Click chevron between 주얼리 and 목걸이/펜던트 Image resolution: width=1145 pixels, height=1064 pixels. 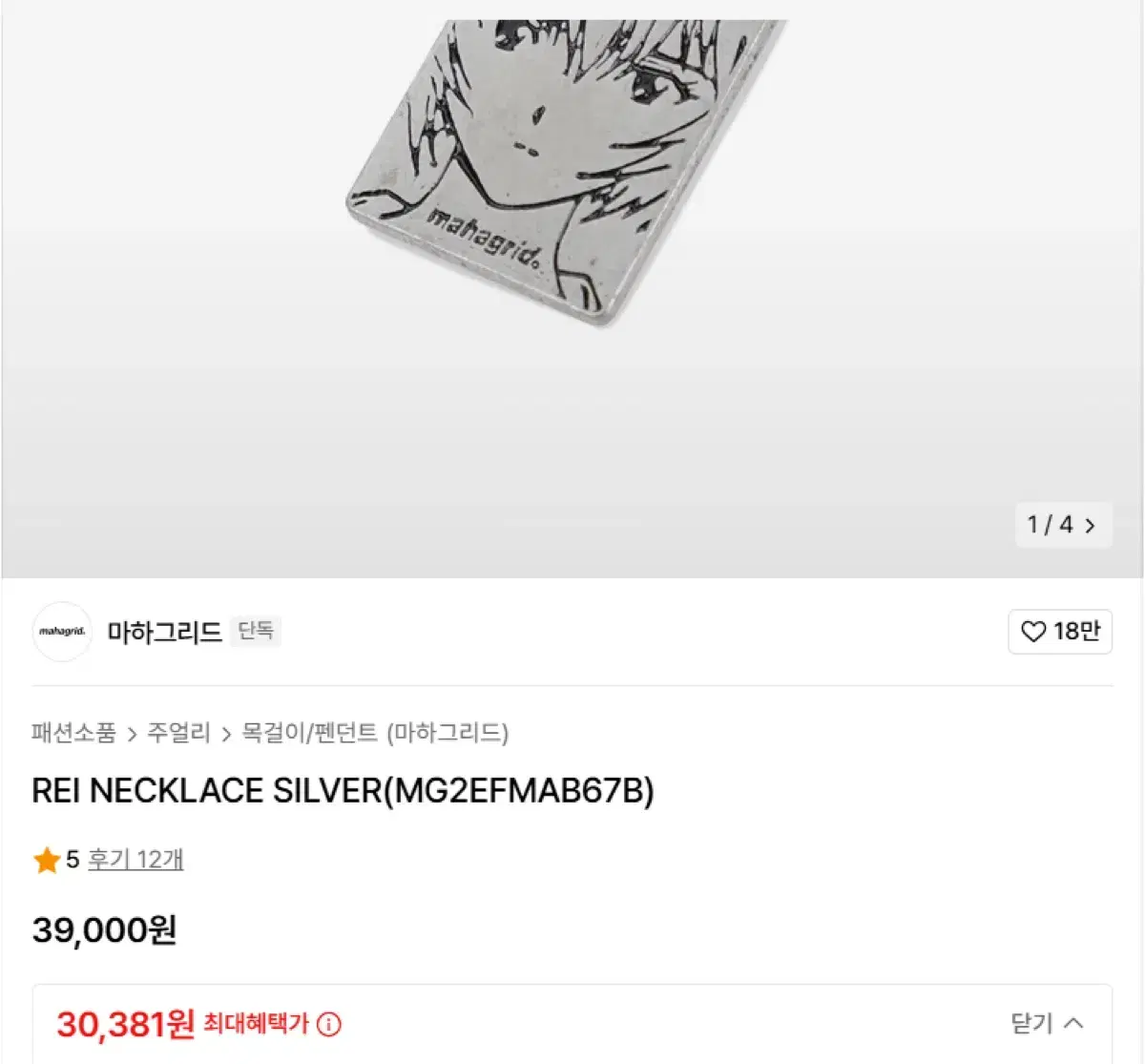[x=226, y=734]
